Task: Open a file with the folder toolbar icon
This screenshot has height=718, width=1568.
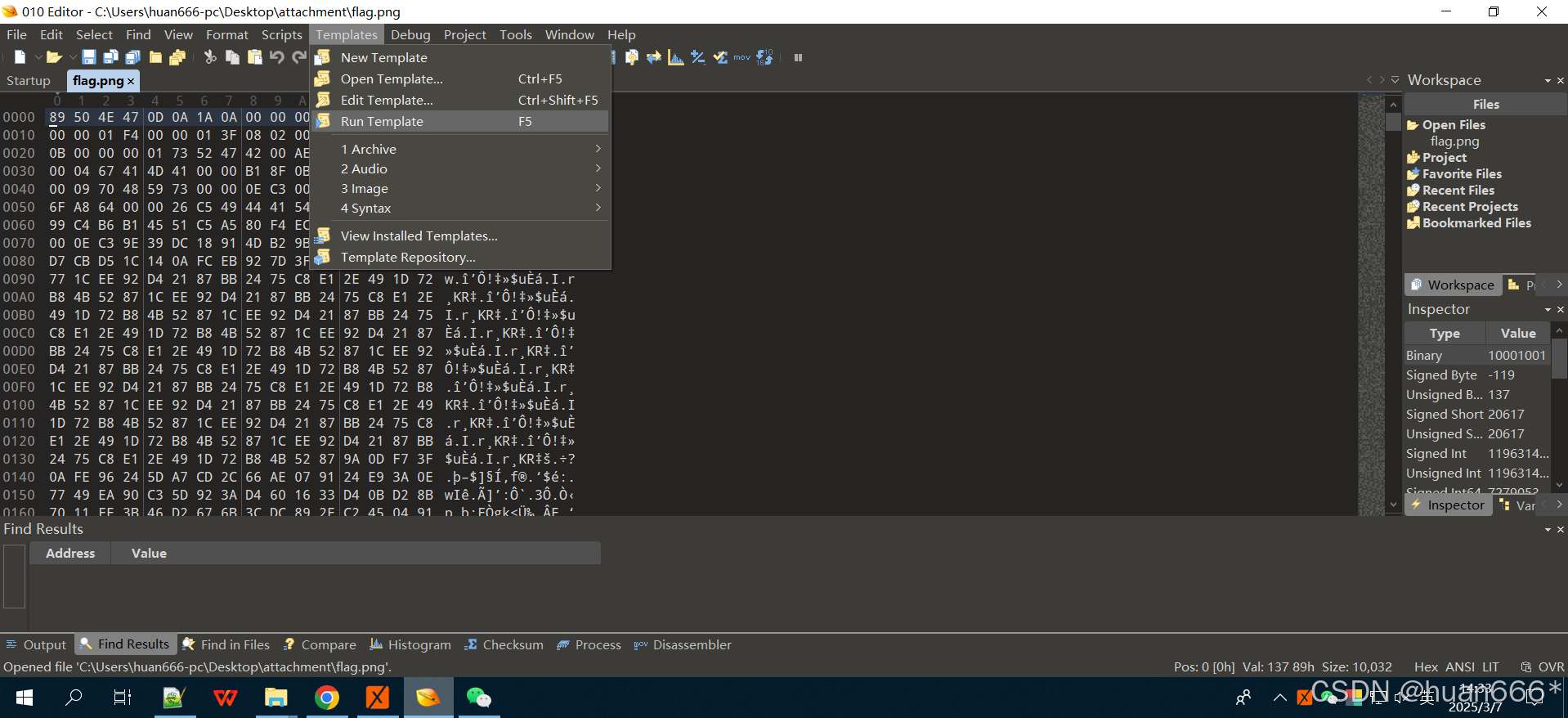Action: (54, 57)
